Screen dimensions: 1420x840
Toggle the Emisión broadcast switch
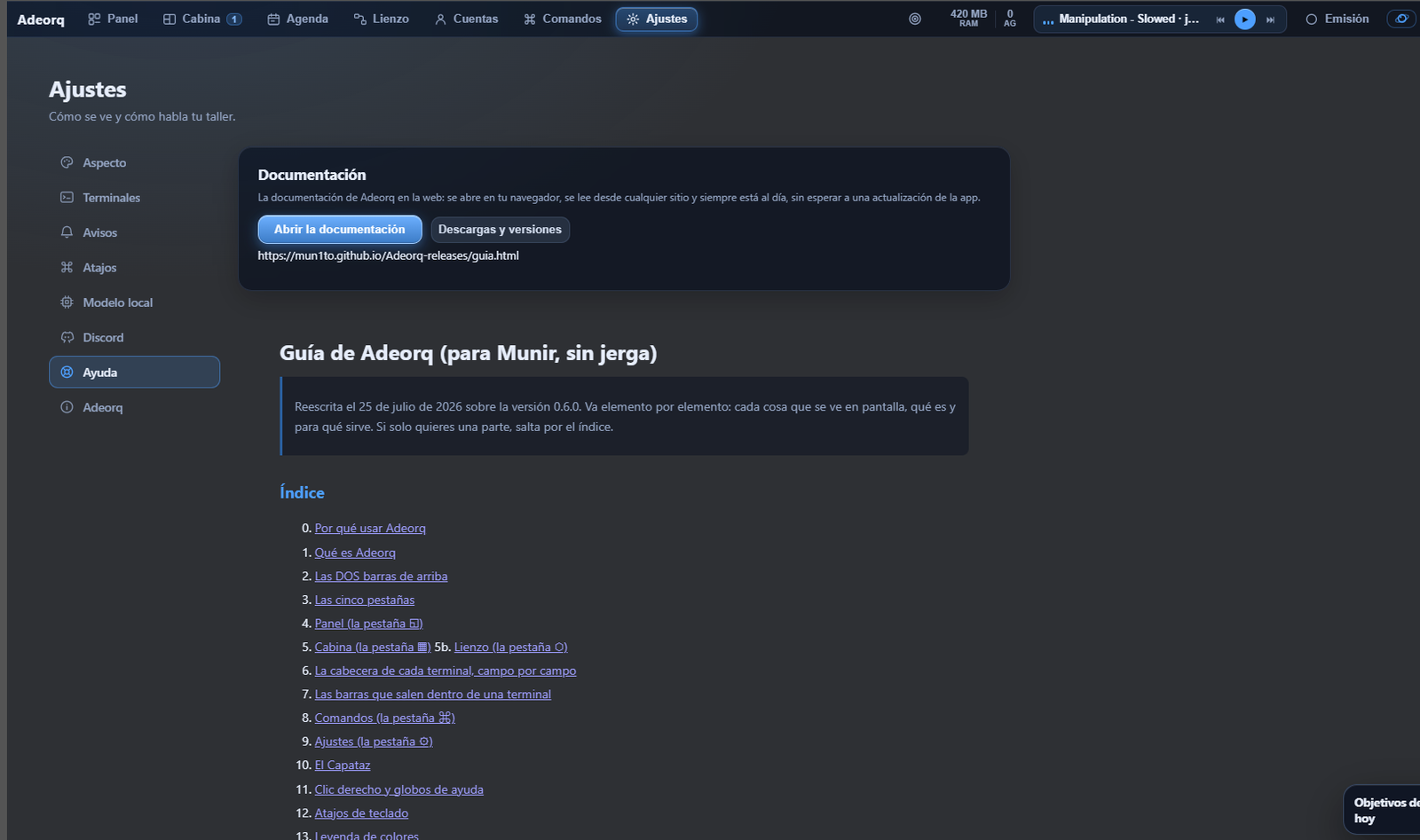tap(1337, 19)
